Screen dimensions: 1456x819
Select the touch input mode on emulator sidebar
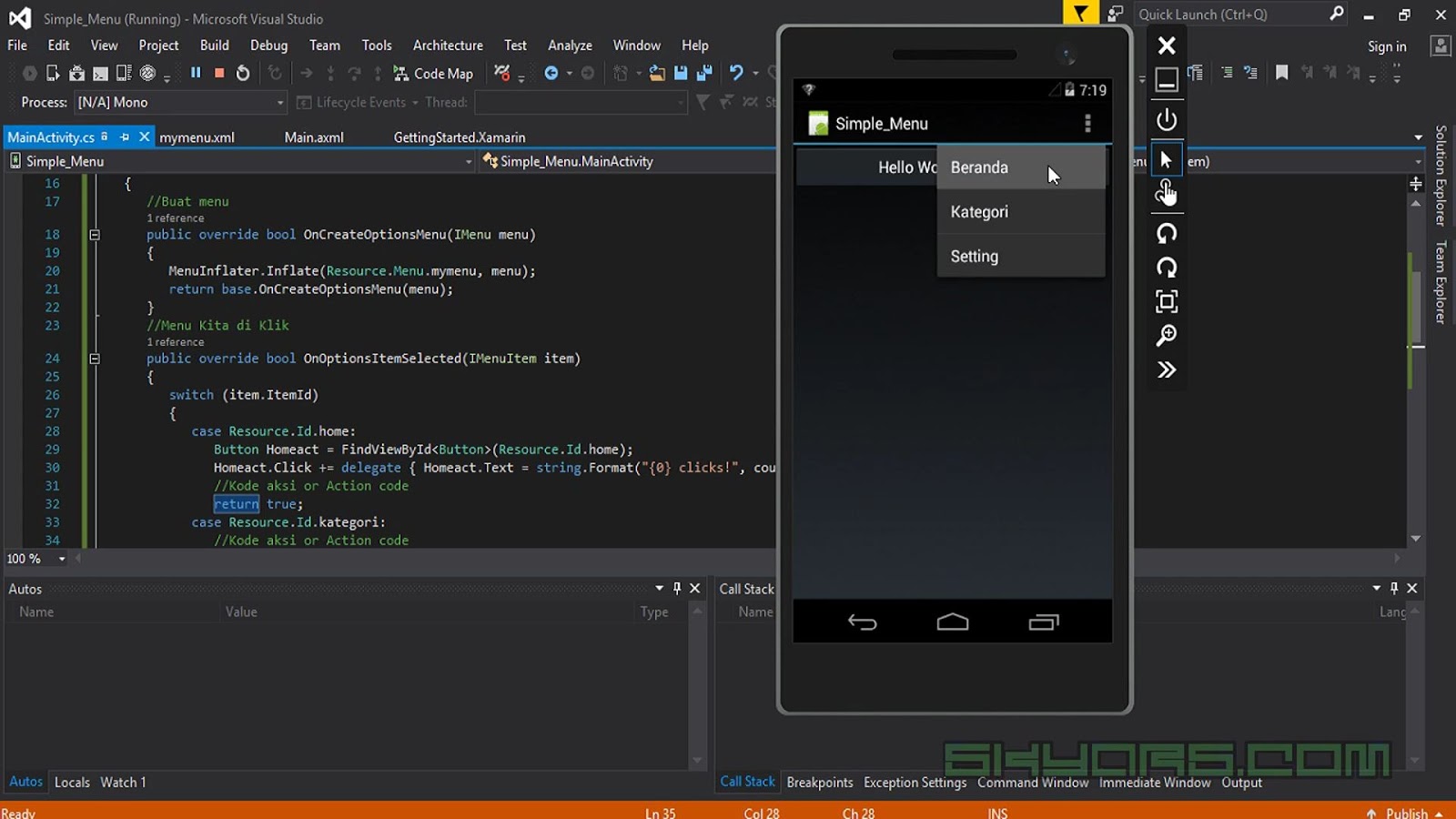(1167, 192)
